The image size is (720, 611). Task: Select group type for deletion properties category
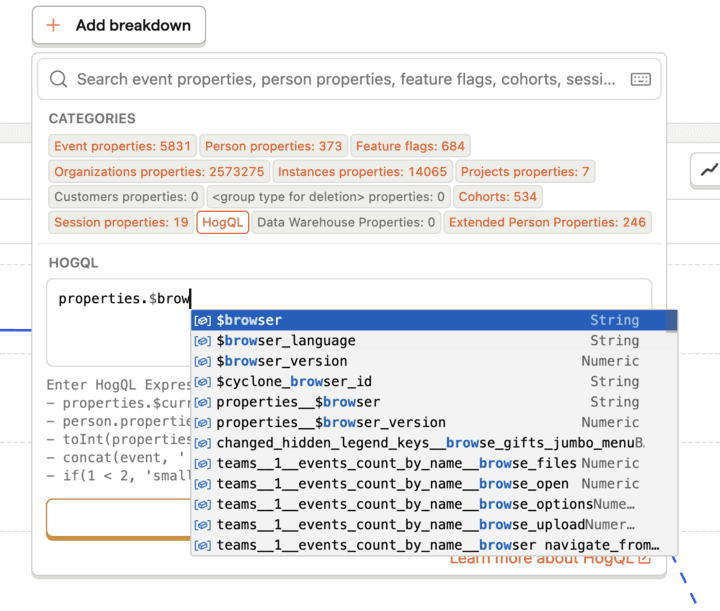(x=328, y=197)
